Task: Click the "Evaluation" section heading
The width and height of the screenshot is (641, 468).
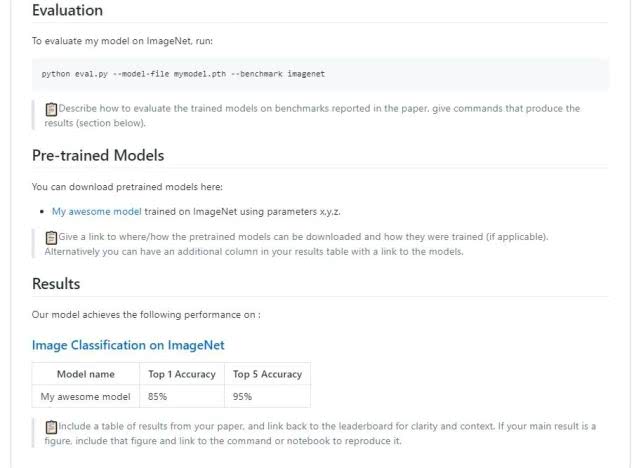Action: tap(67, 11)
